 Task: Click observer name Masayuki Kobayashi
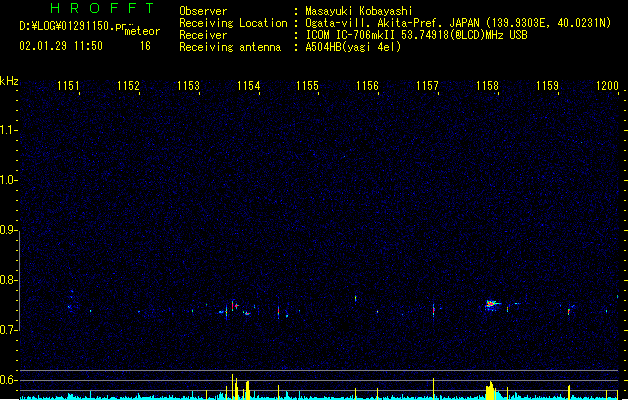point(359,11)
